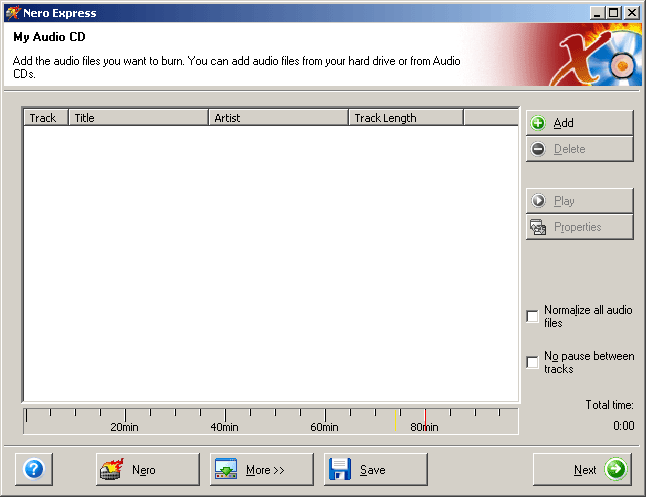Maximize the Nero Express window
The image size is (646, 497).
click(x=613, y=13)
